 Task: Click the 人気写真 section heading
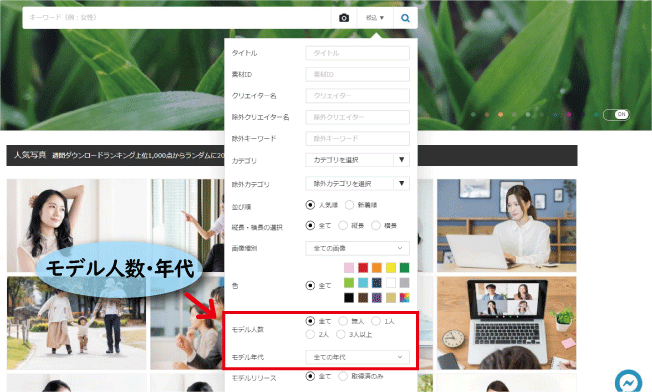(30, 155)
